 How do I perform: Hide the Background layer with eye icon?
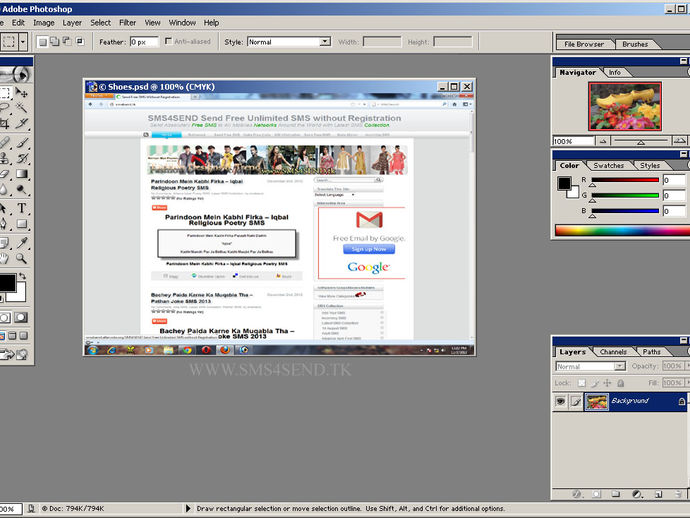click(560, 401)
